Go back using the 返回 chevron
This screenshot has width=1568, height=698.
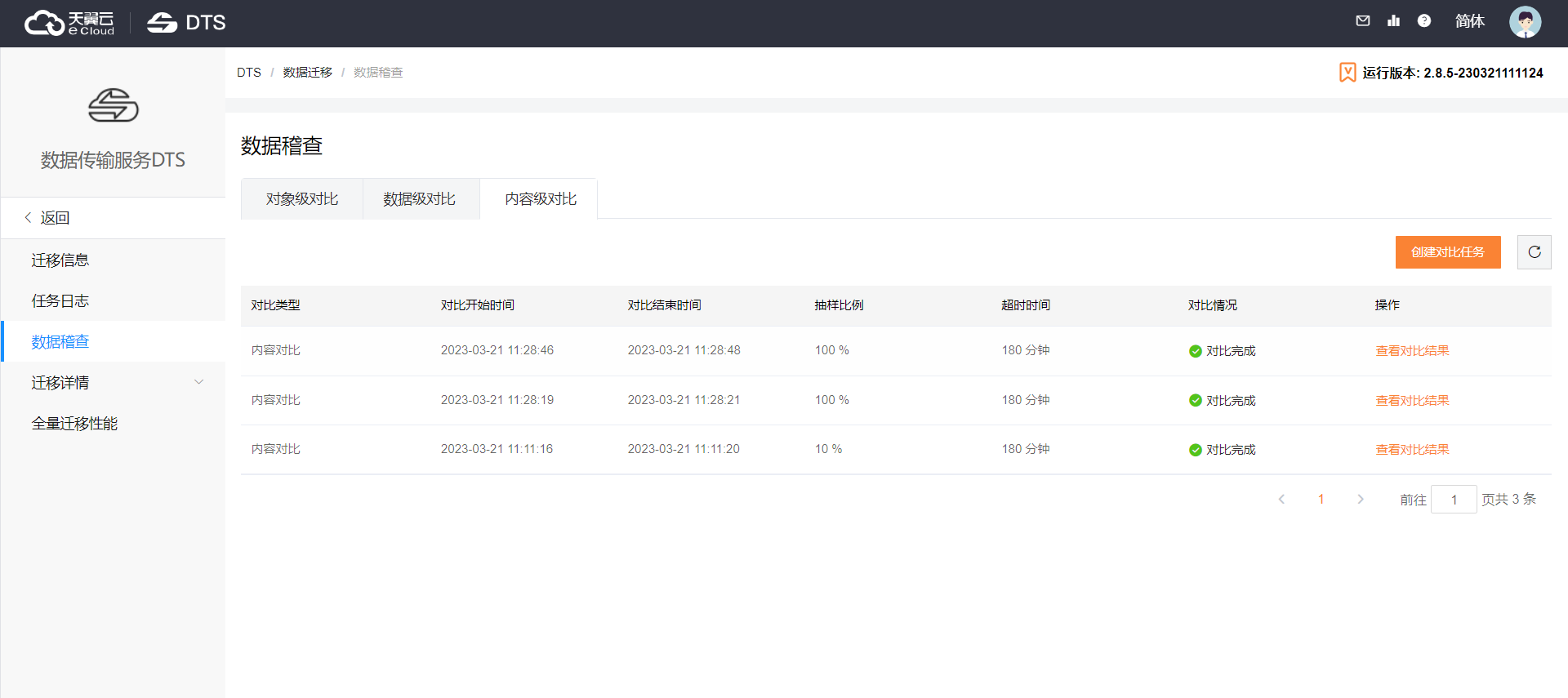point(29,218)
